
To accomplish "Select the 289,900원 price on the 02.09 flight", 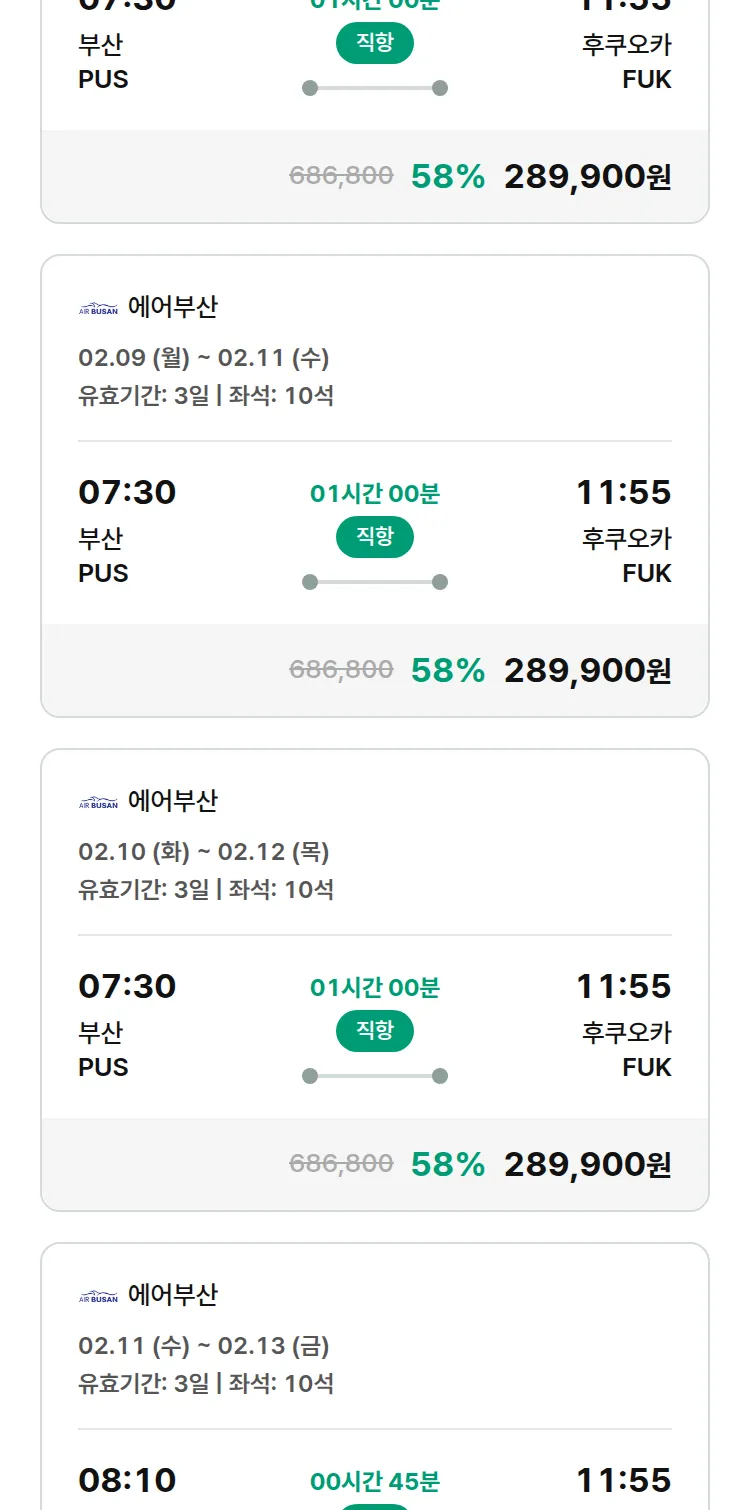I will click(x=587, y=670).
